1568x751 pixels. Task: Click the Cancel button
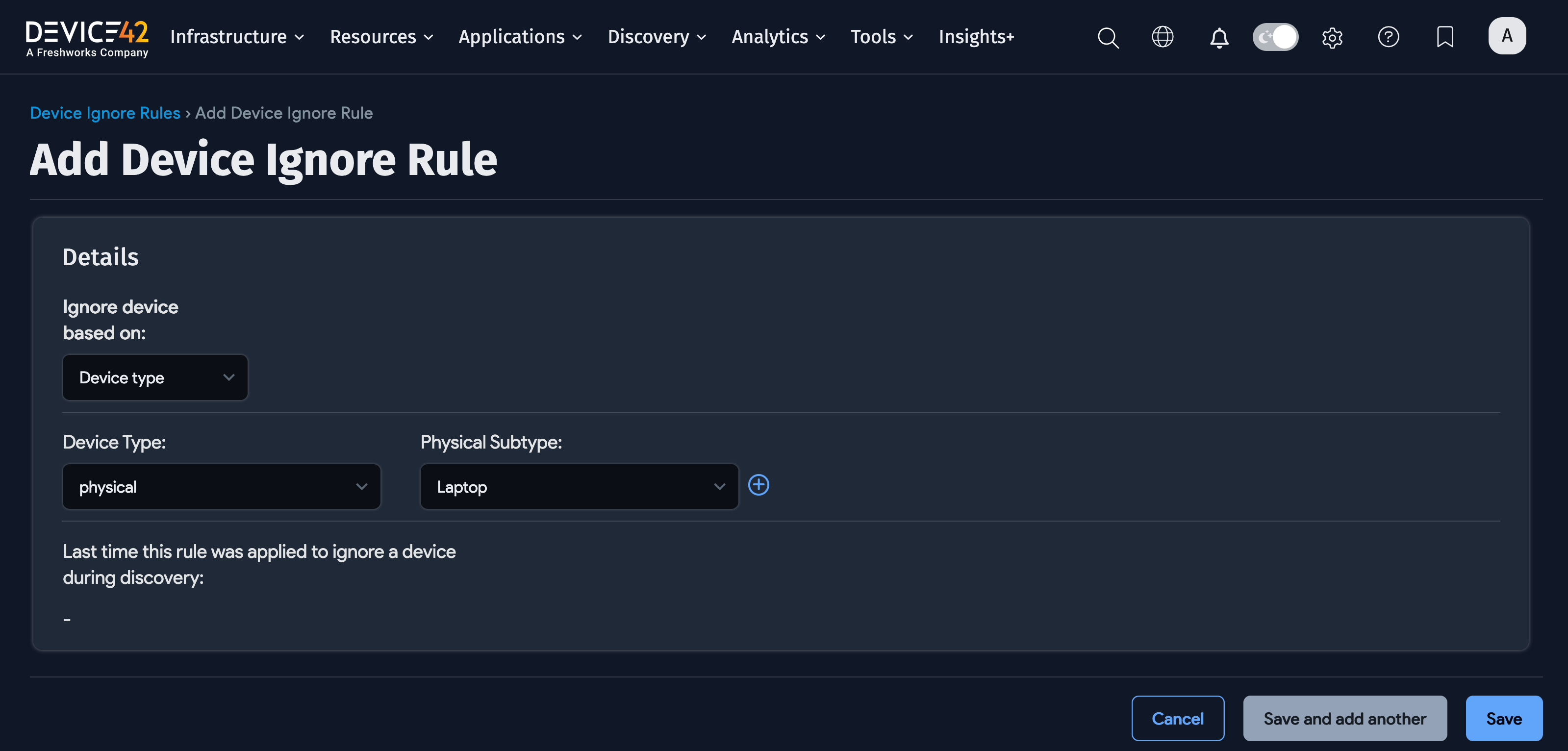pos(1177,719)
